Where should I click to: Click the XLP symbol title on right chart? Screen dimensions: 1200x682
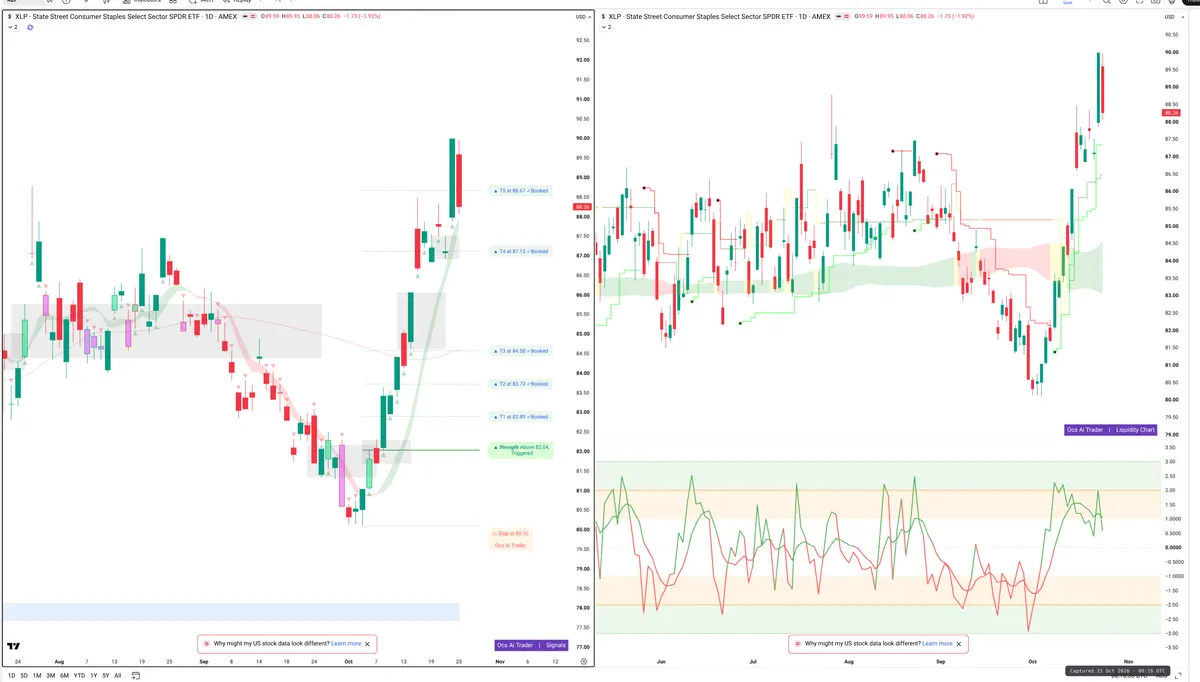point(718,17)
